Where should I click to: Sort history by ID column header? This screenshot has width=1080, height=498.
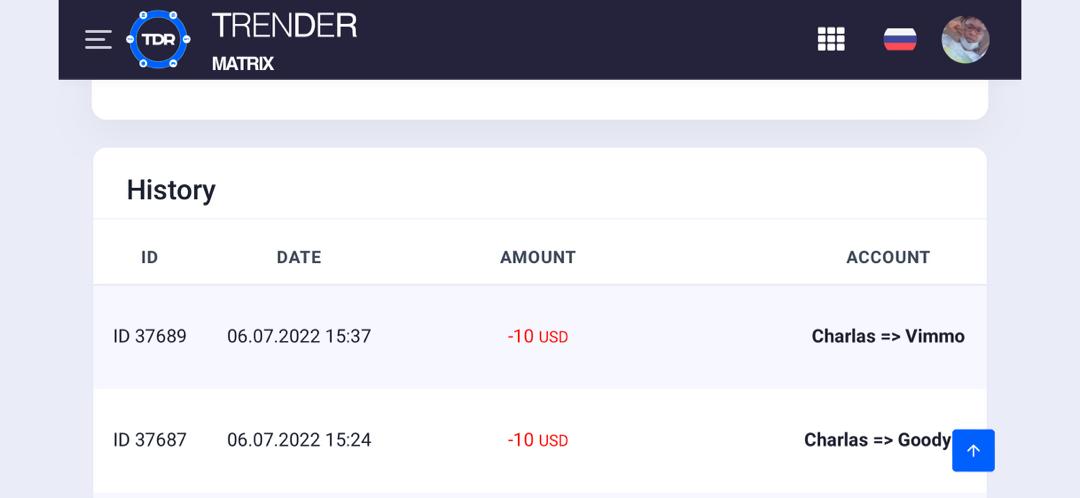tap(149, 258)
